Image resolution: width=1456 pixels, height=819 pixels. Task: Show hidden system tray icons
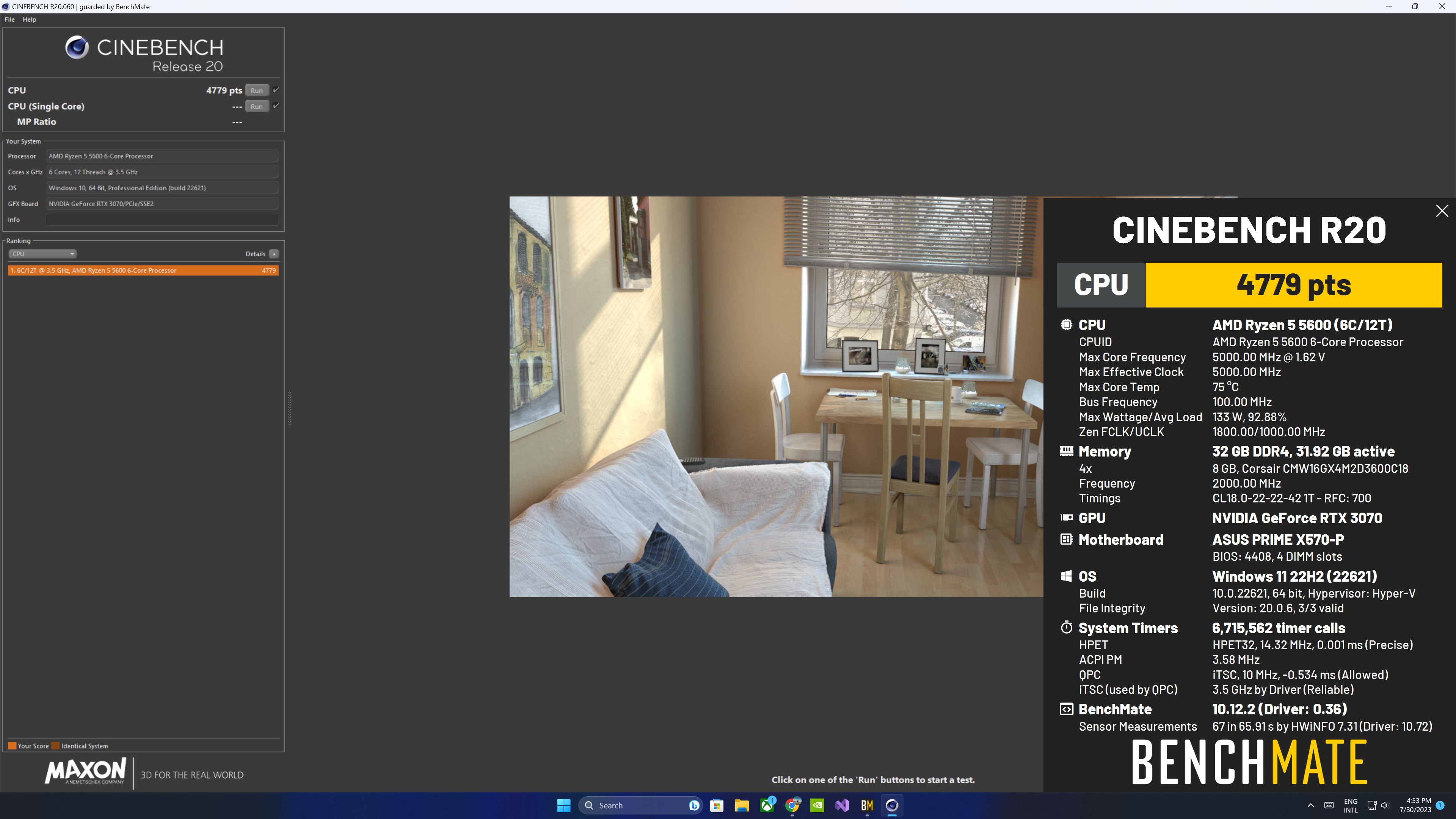point(1311,805)
